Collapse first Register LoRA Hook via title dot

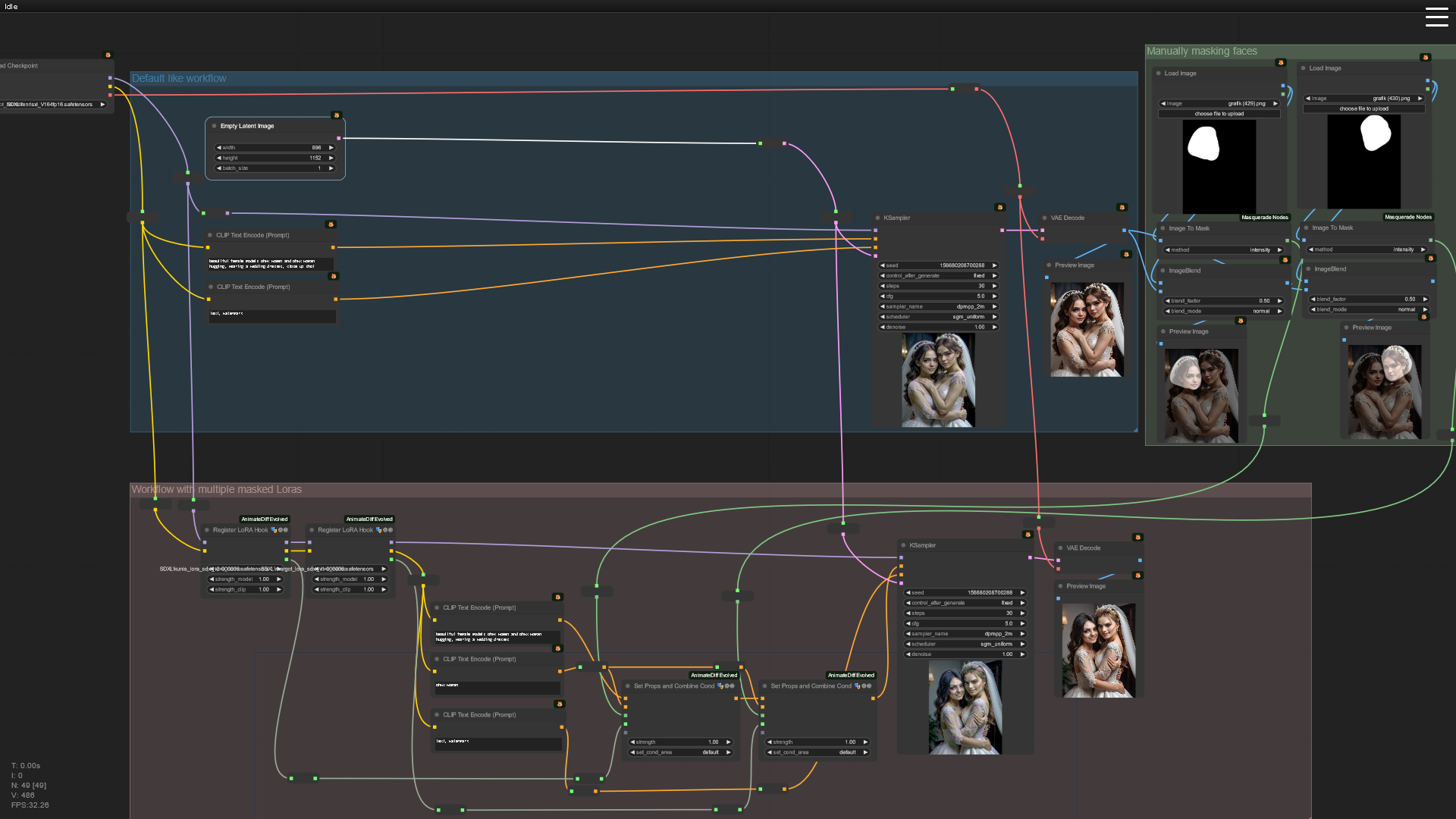207,530
